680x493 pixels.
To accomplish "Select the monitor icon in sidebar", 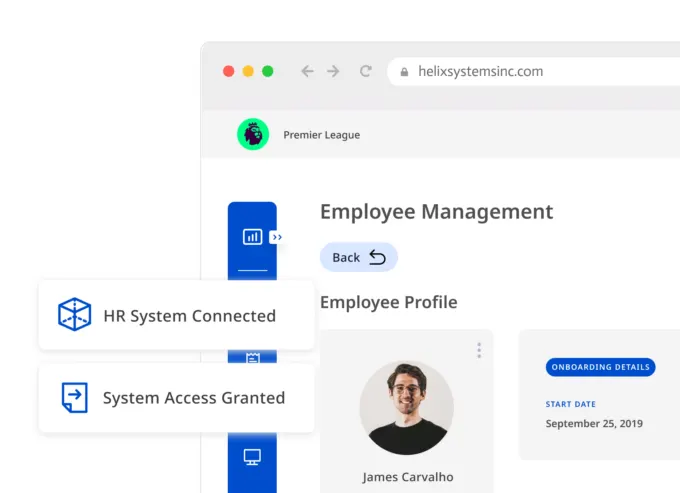I will pyautogui.click(x=252, y=457).
